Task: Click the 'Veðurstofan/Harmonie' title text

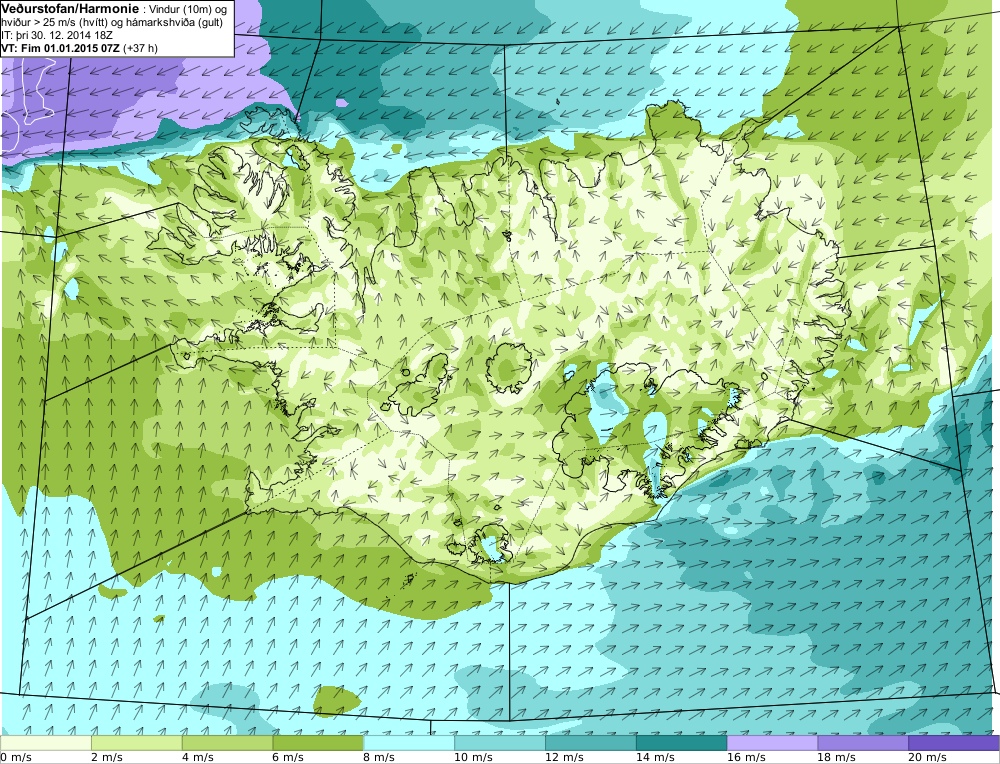Action: click(x=69, y=9)
